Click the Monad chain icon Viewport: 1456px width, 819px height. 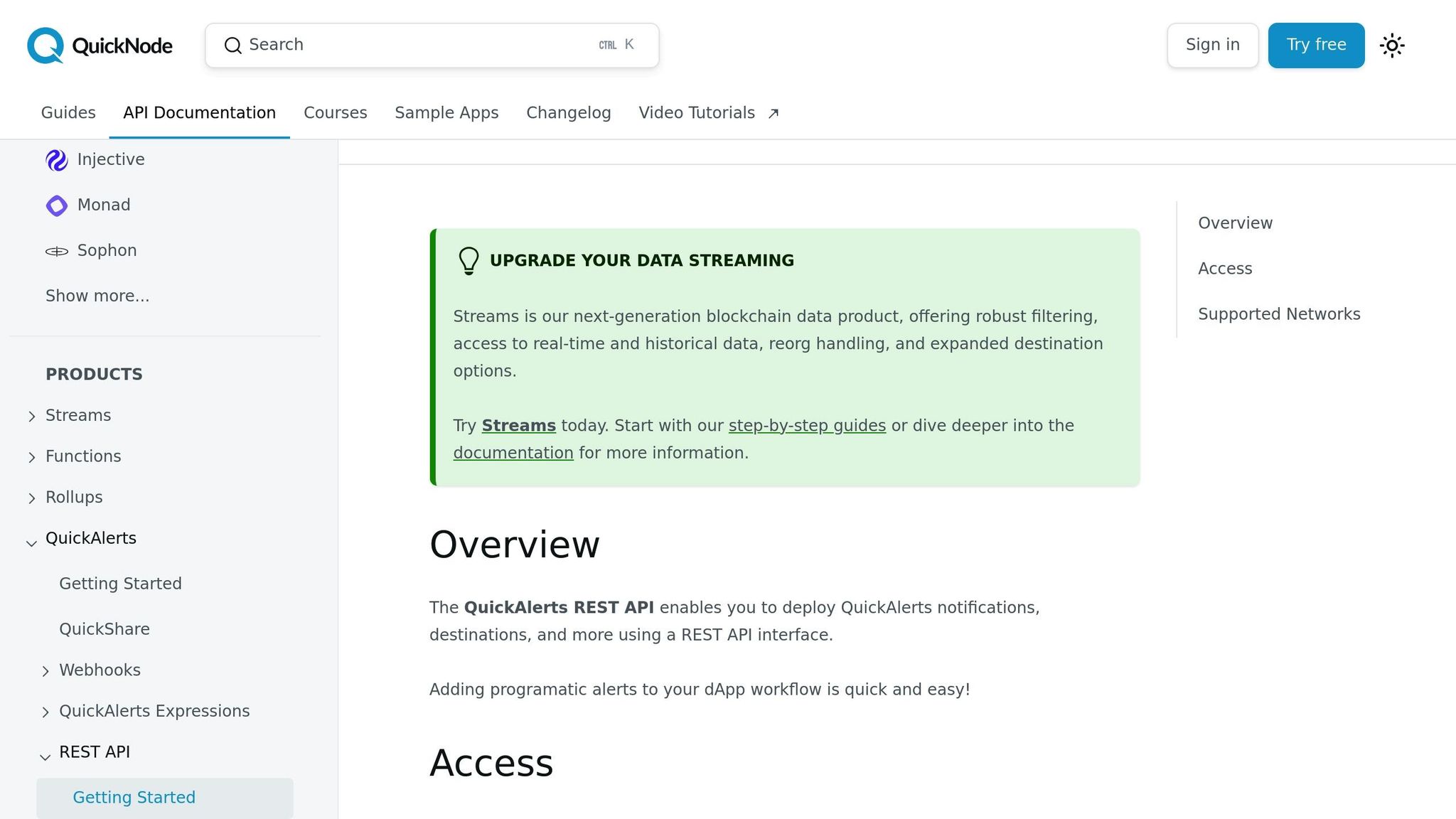(57, 205)
